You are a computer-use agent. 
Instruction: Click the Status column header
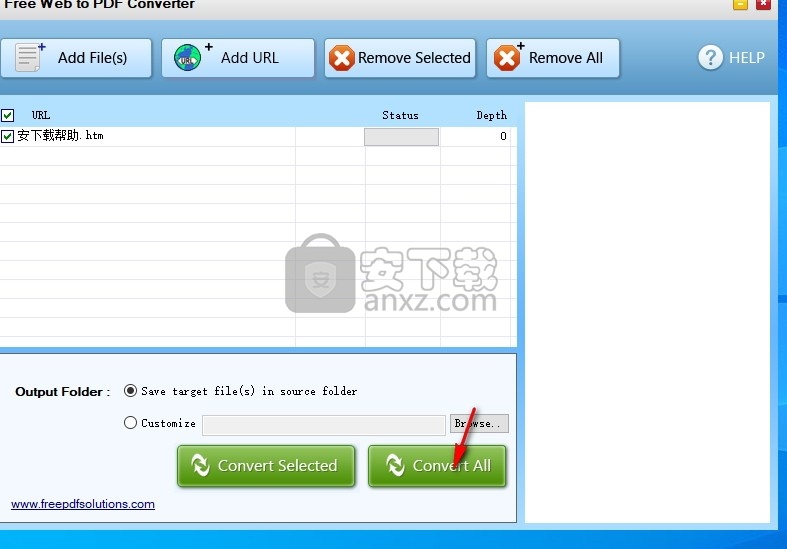pos(400,115)
